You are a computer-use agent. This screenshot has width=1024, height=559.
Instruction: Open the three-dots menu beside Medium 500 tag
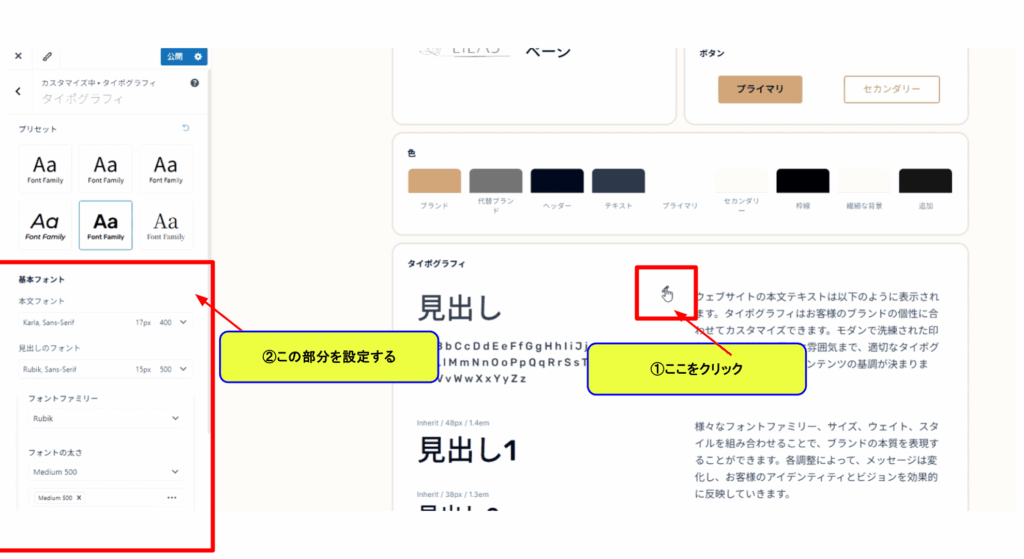point(172,498)
